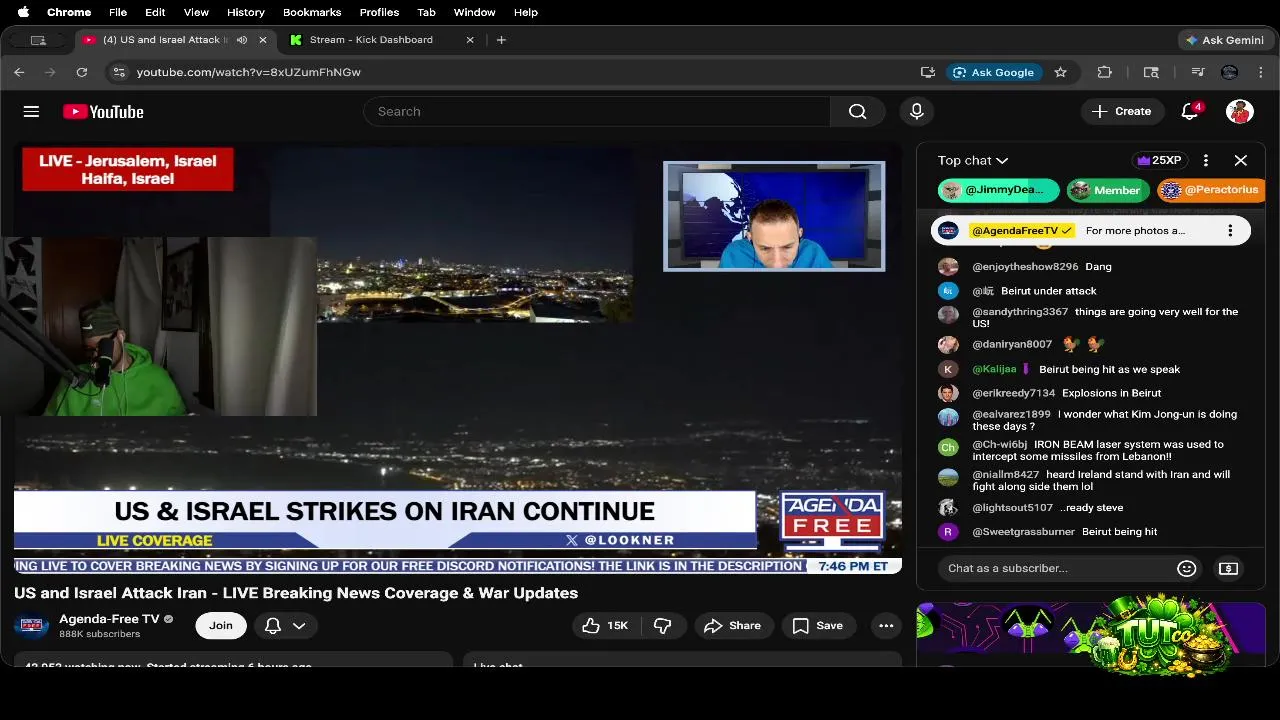Open the Chrome menu in menu bar
Viewport: 1280px width, 720px height.
tap(69, 12)
